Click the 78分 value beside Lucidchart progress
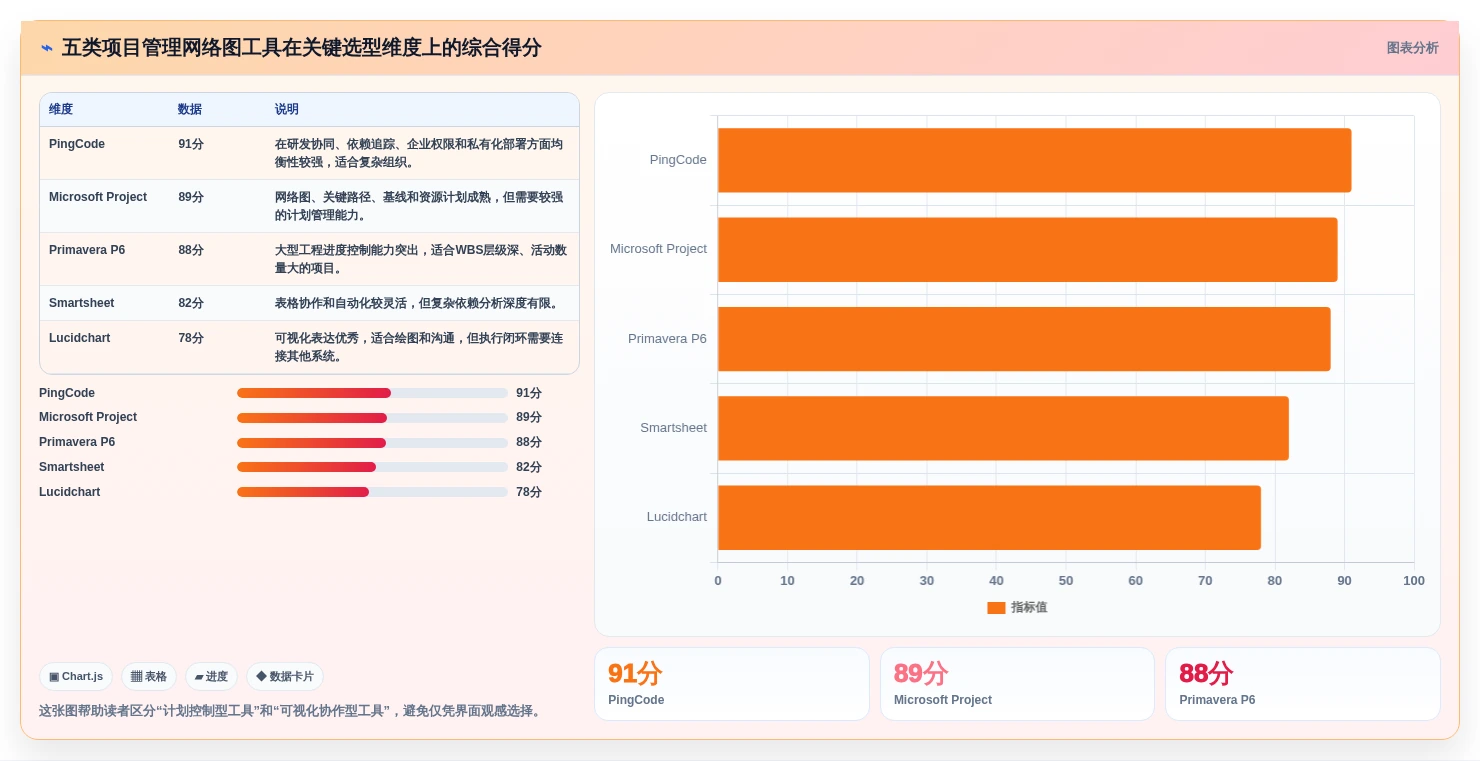Viewport: 1480px width, 761px height. click(x=529, y=492)
